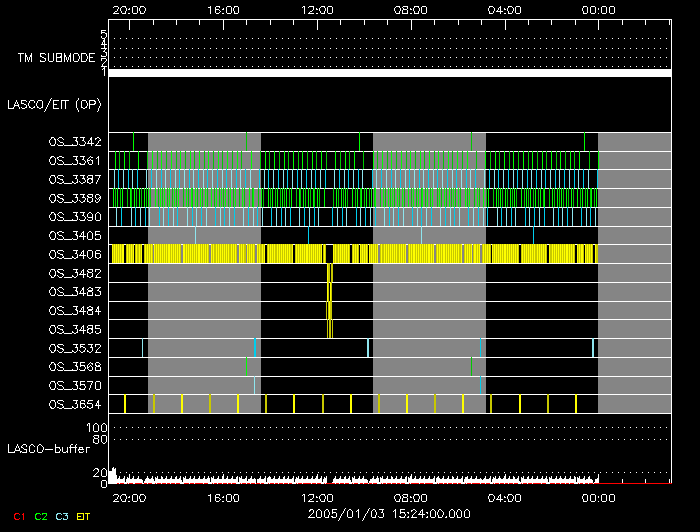Click the 00:00 label on bottom time axis

(x=598, y=497)
